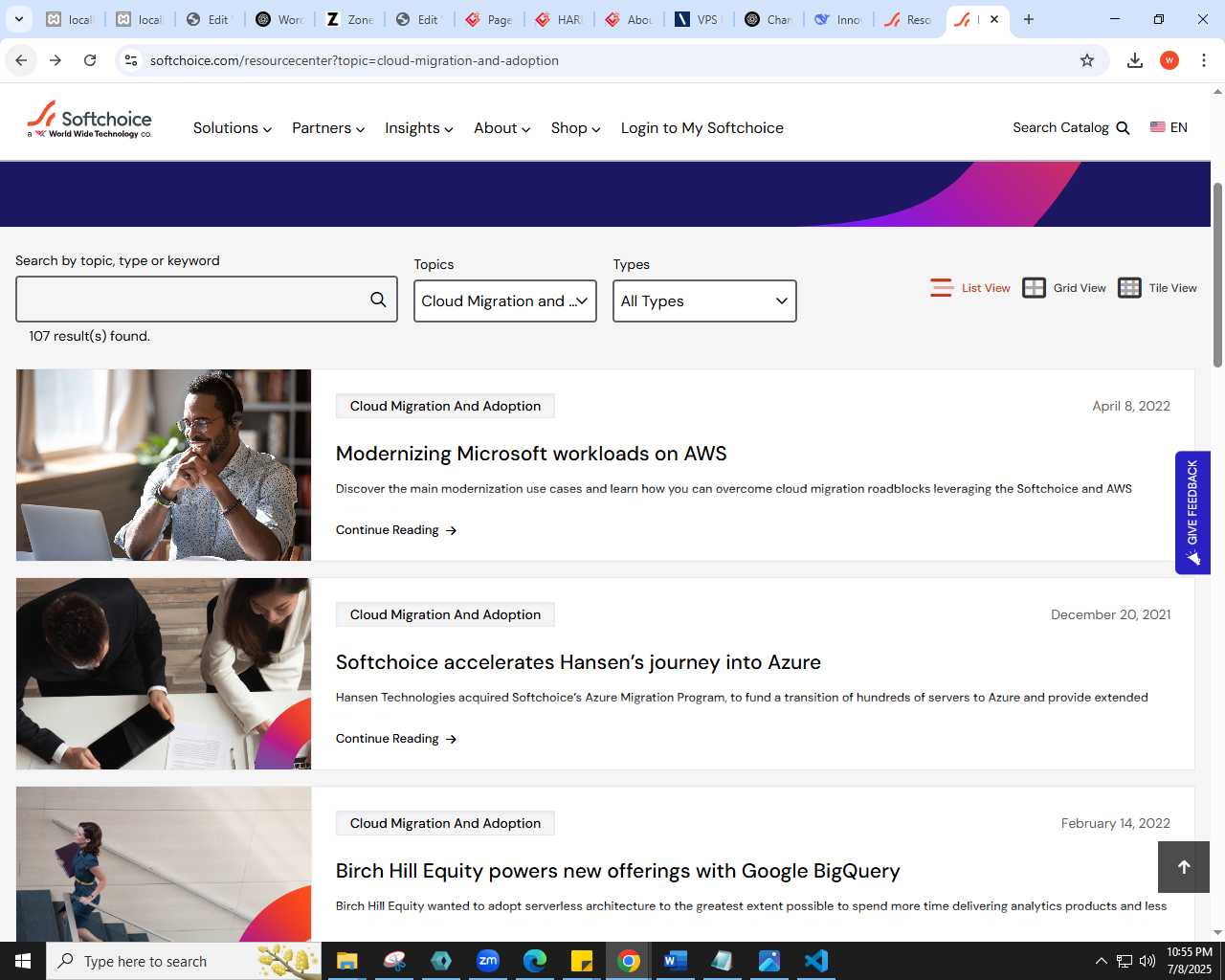Switch to the HAR browser tab

pos(559,19)
